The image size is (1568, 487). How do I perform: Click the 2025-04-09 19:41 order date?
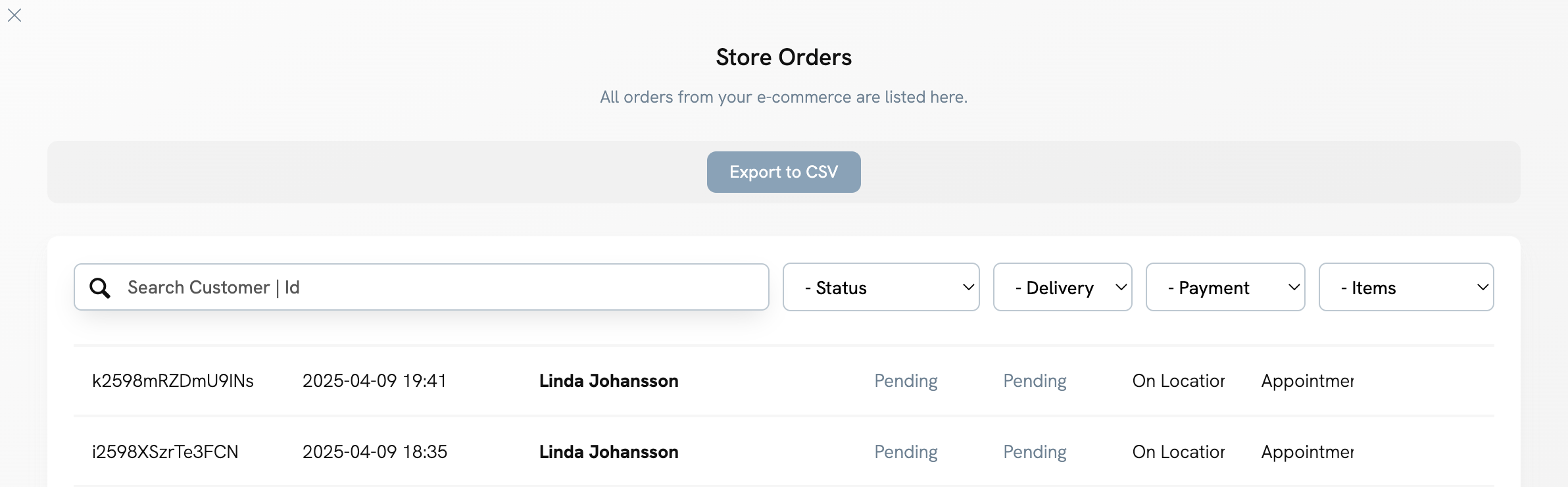[x=374, y=381]
